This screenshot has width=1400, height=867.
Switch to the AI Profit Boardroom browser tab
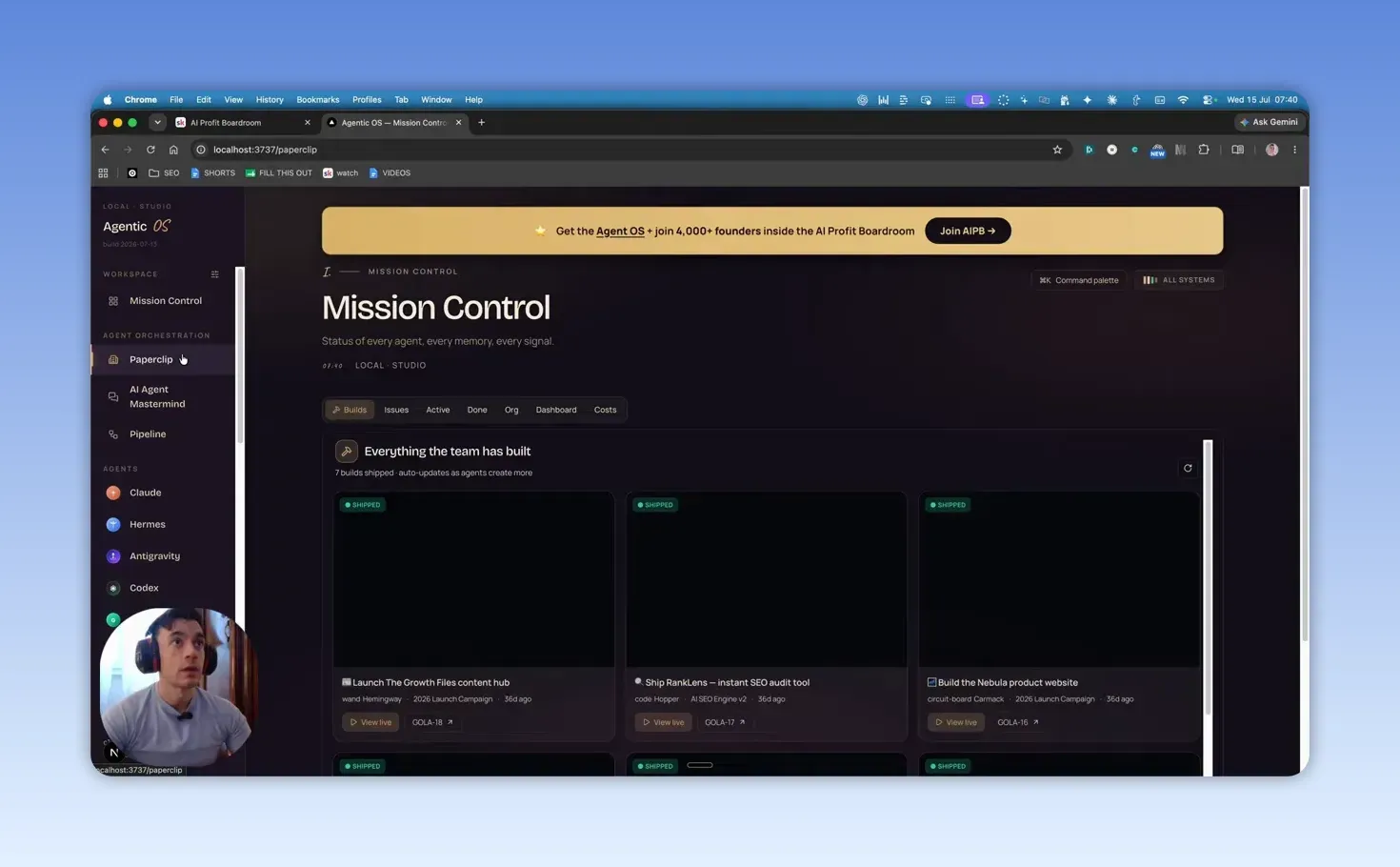243,122
